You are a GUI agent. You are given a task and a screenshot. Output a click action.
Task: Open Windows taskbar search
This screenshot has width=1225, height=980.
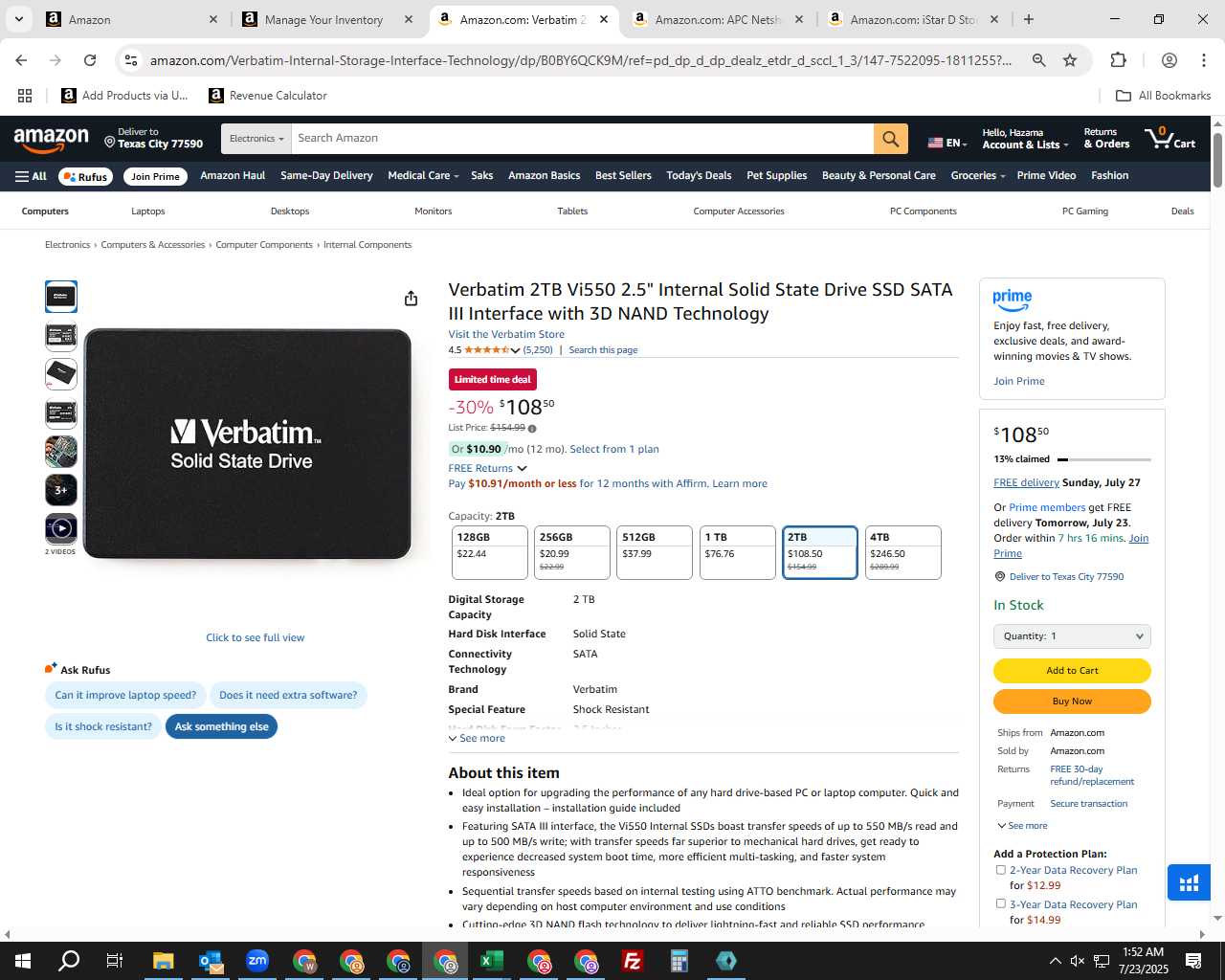[69, 961]
